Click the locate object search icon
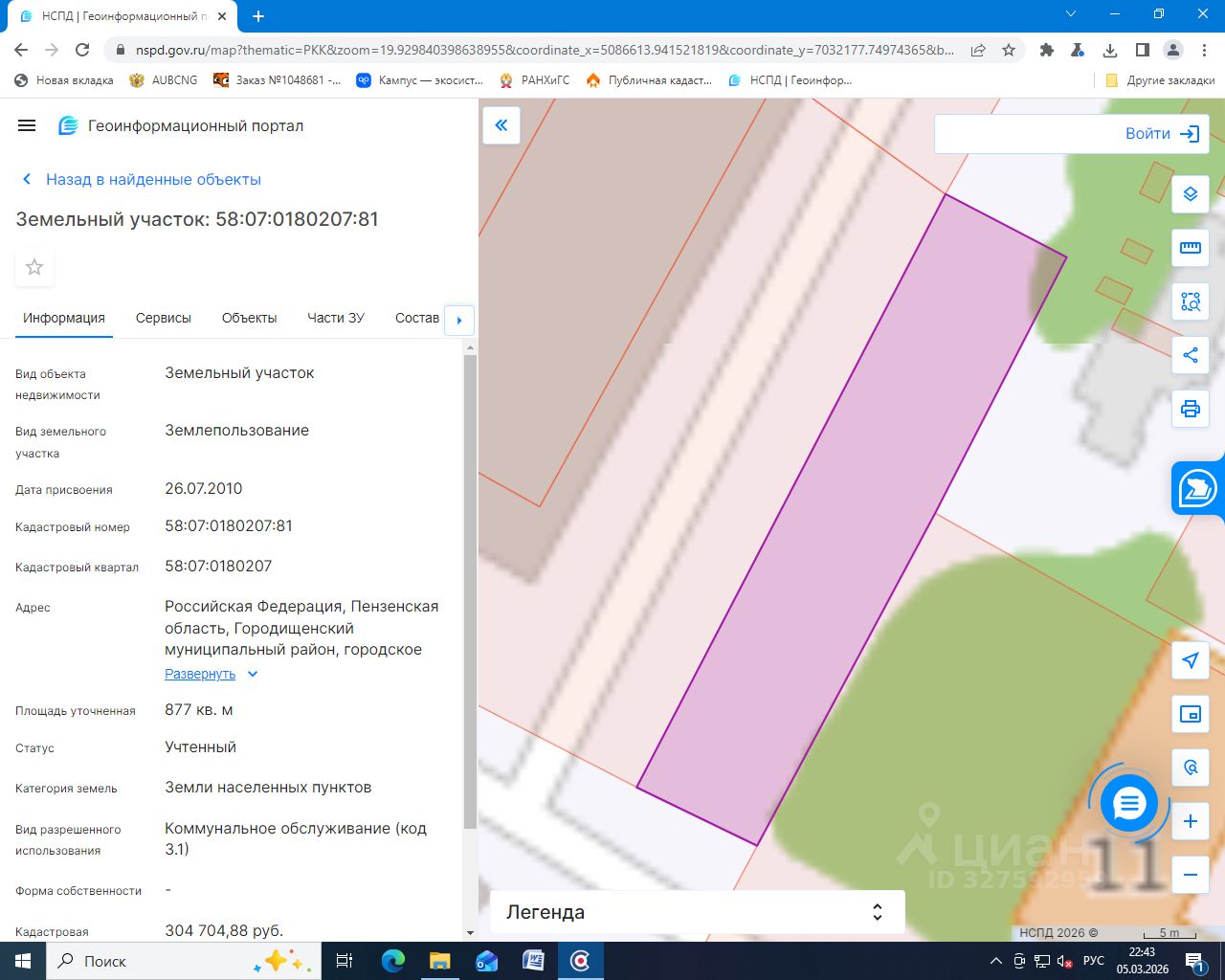This screenshot has height=980, width=1225. [1191, 768]
